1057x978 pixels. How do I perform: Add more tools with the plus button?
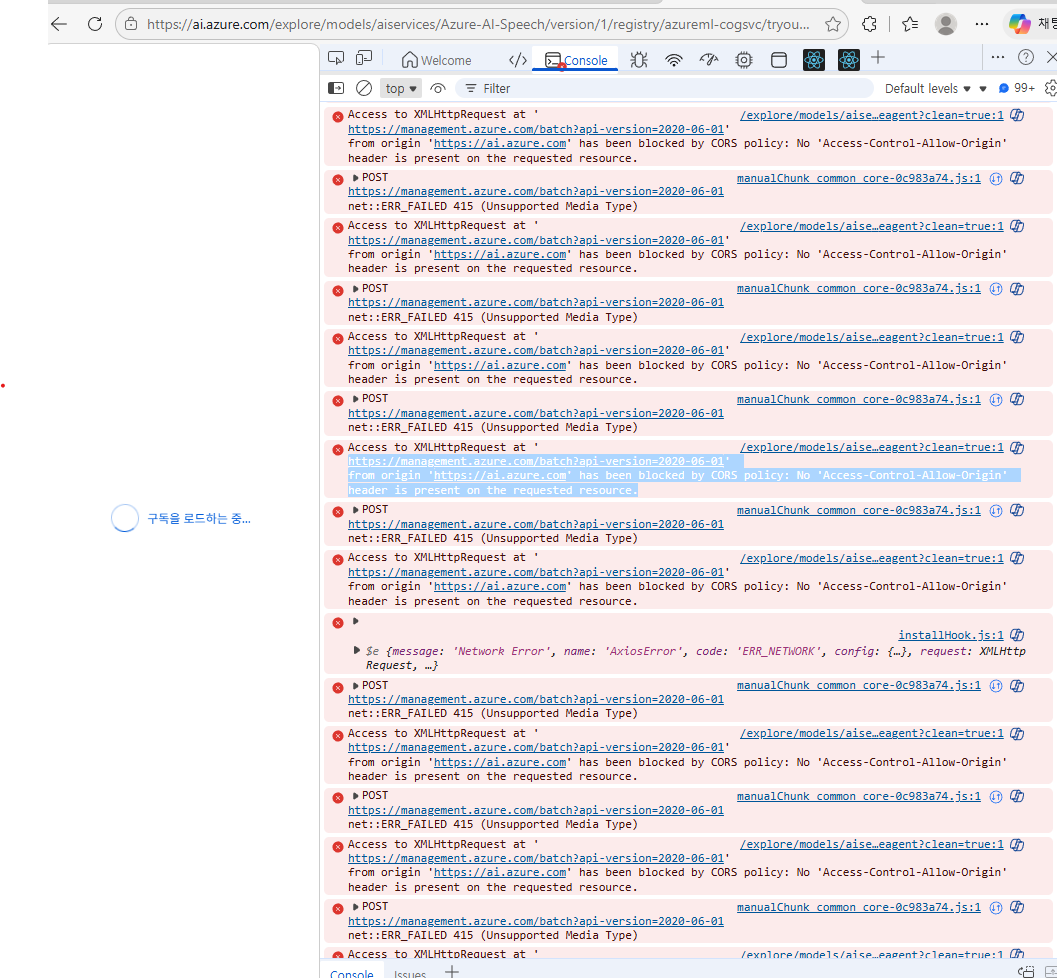coord(878,58)
